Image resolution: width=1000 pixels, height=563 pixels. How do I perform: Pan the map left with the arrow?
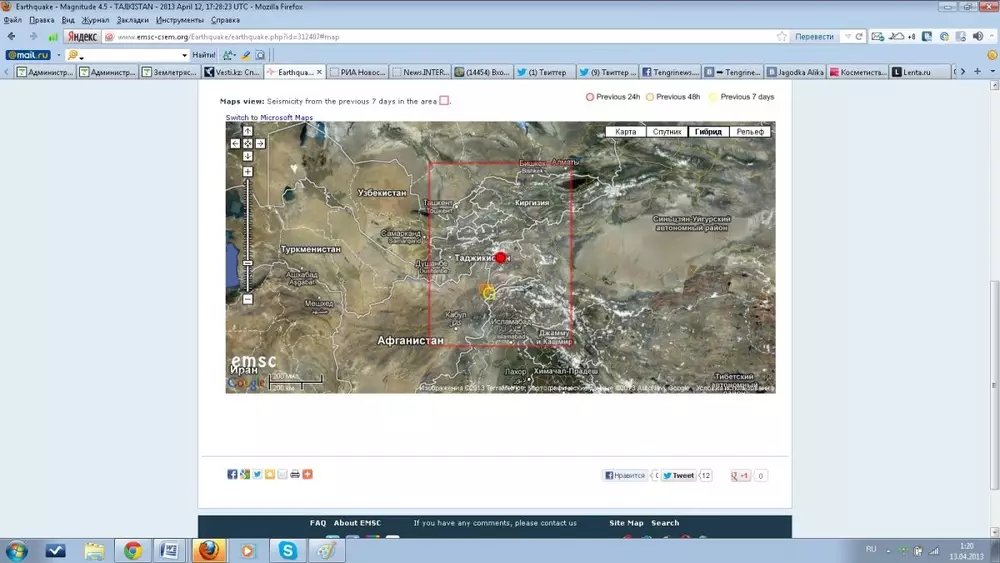pos(236,143)
